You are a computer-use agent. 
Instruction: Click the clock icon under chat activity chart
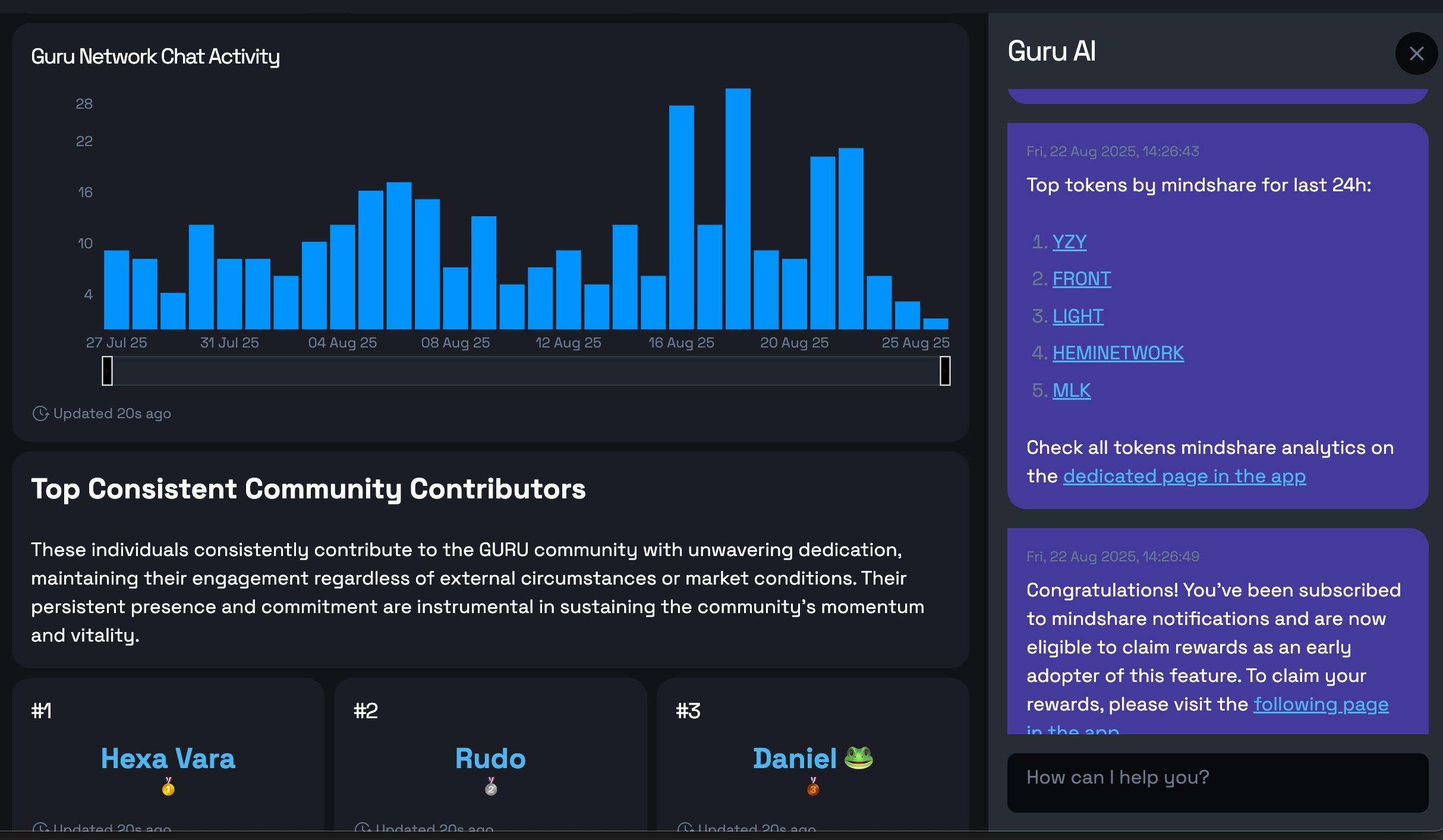click(x=40, y=413)
